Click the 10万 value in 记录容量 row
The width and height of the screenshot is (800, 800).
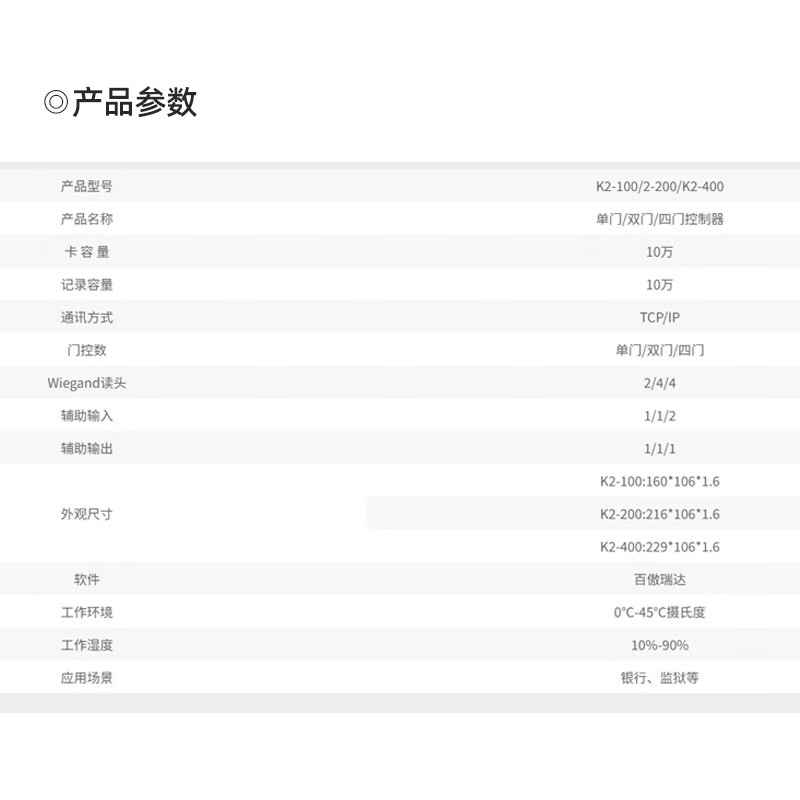click(x=659, y=285)
